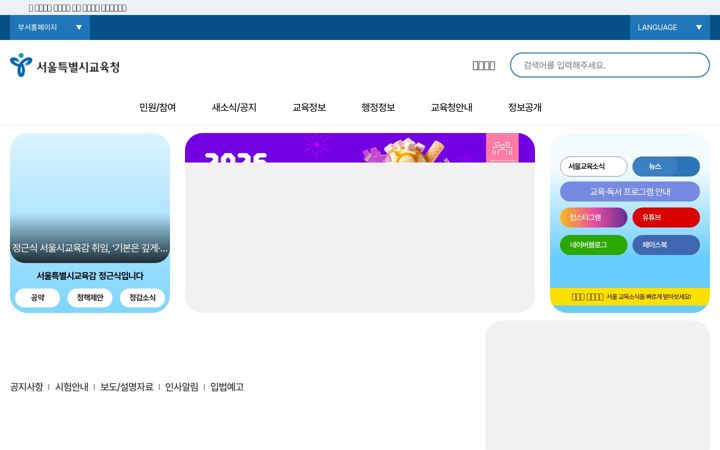Viewport: 720px width, 450px height.
Task: Click the yellow 서울 교육소식 subscribe banner
Action: (x=630, y=297)
